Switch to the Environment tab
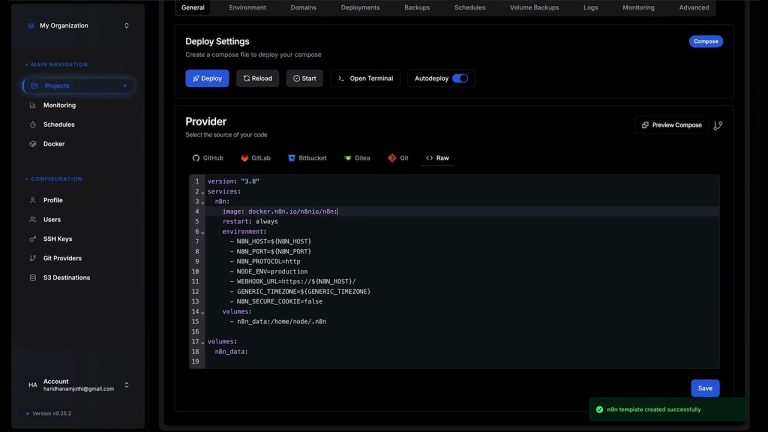768x432 pixels. tap(247, 7)
